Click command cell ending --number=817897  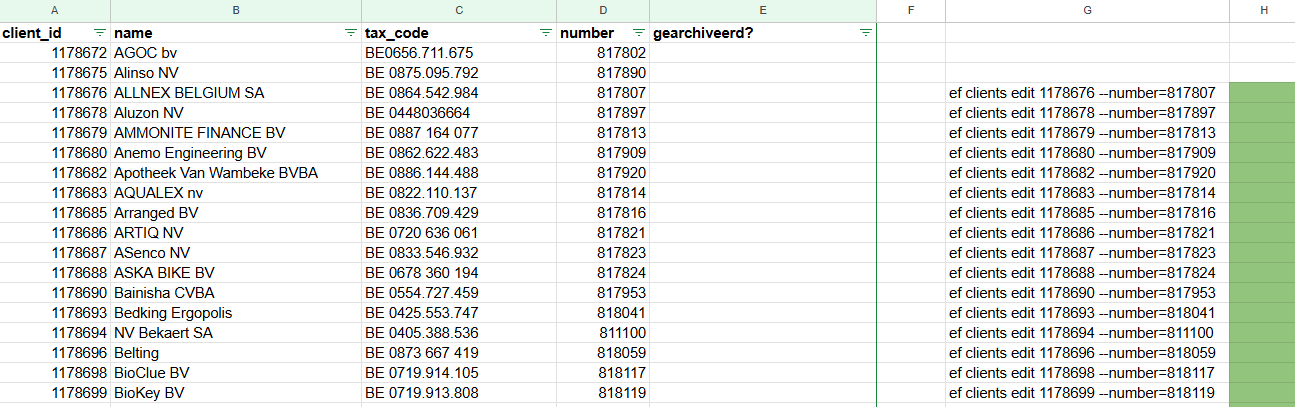(x=1087, y=113)
